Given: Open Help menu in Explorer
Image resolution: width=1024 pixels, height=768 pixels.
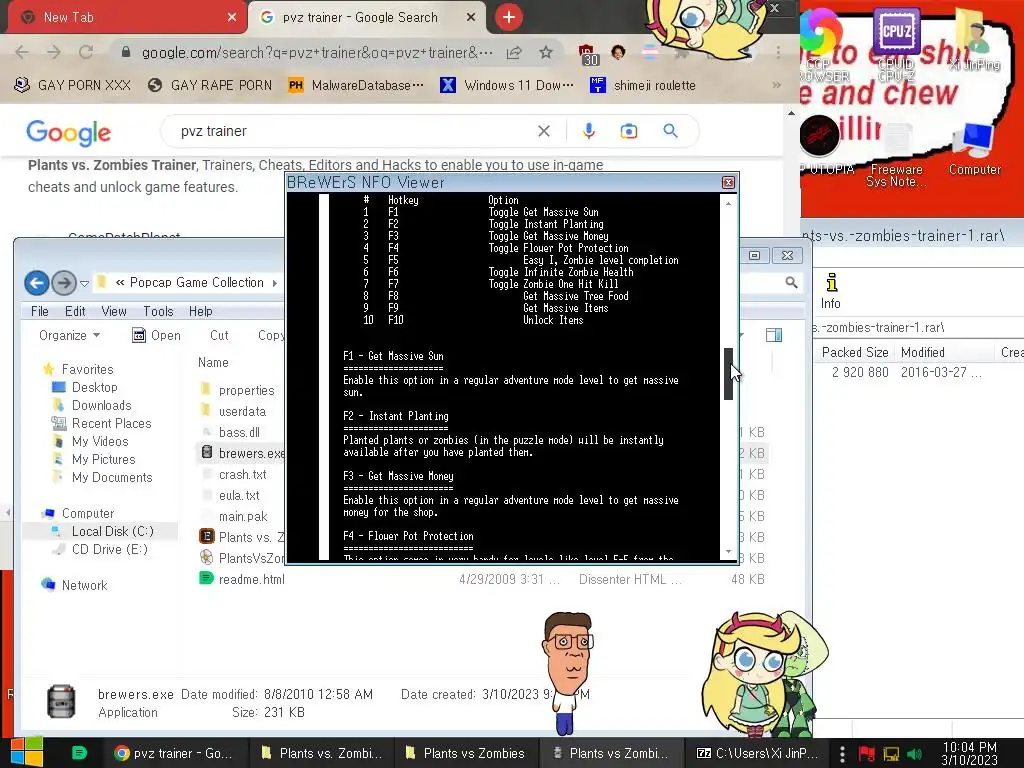Looking at the screenshot, I should (200, 312).
